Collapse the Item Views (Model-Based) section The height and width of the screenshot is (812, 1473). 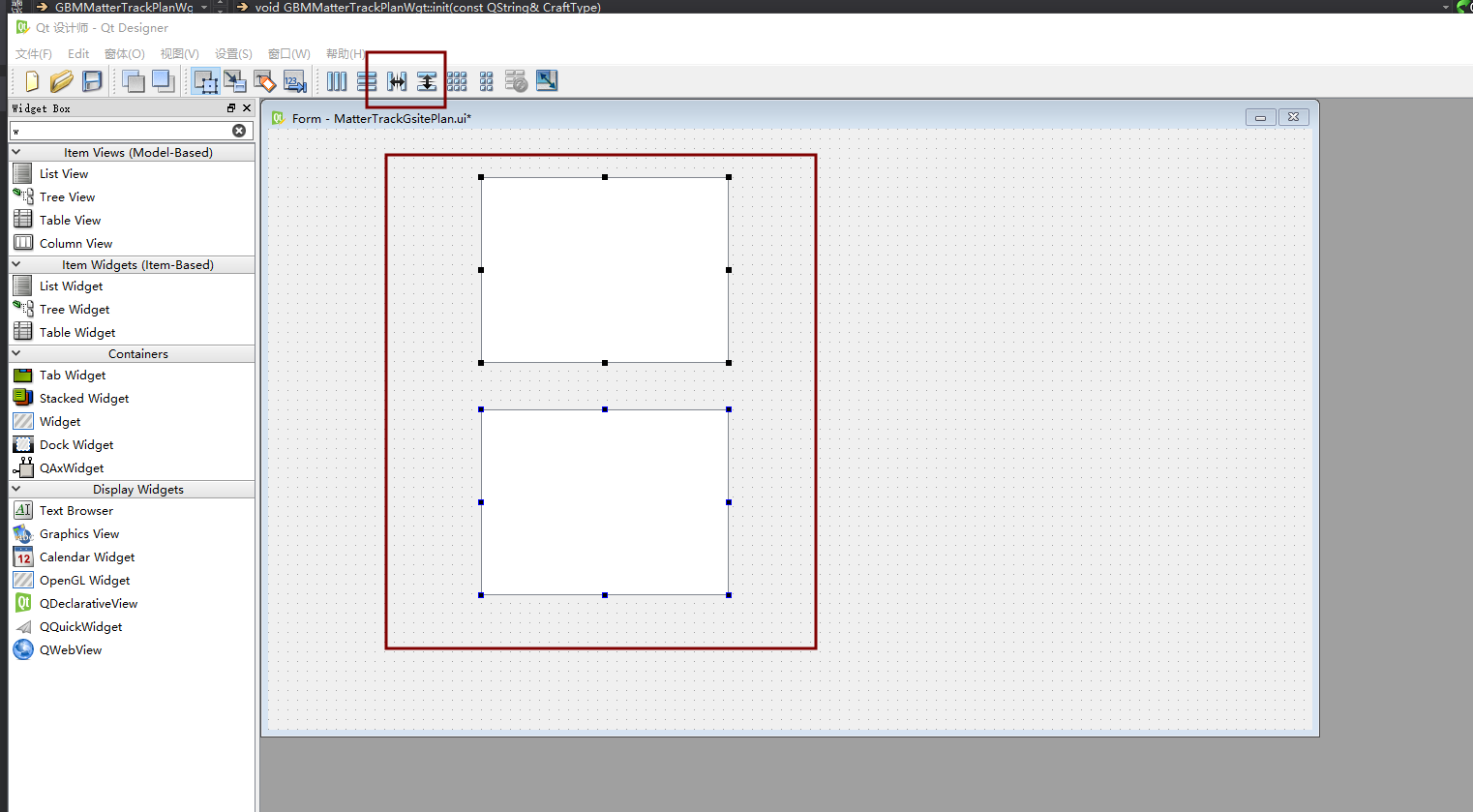click(15, 152)
